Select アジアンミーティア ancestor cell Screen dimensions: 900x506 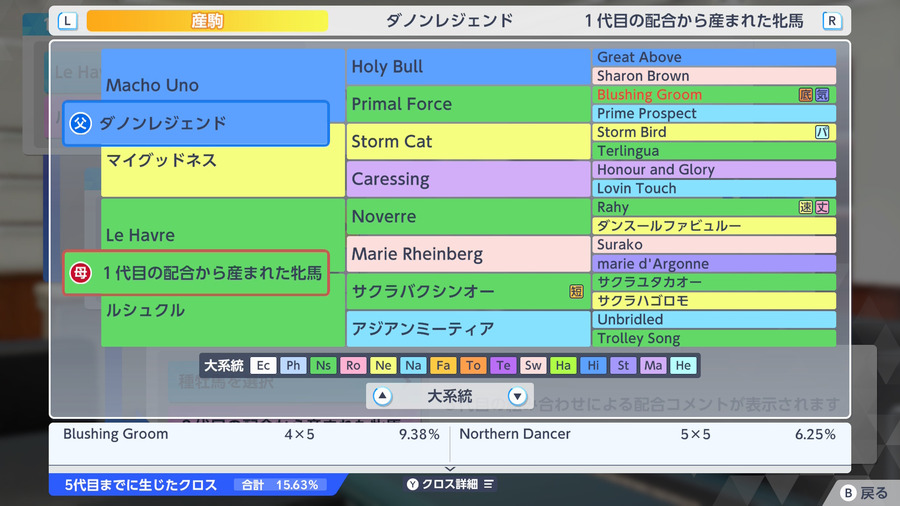coord(468,329)
